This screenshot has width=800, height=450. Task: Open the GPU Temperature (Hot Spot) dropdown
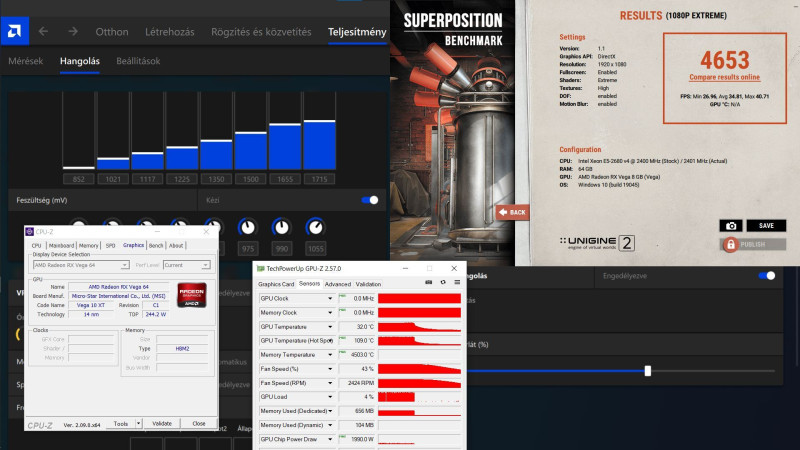tap(330, 341)
